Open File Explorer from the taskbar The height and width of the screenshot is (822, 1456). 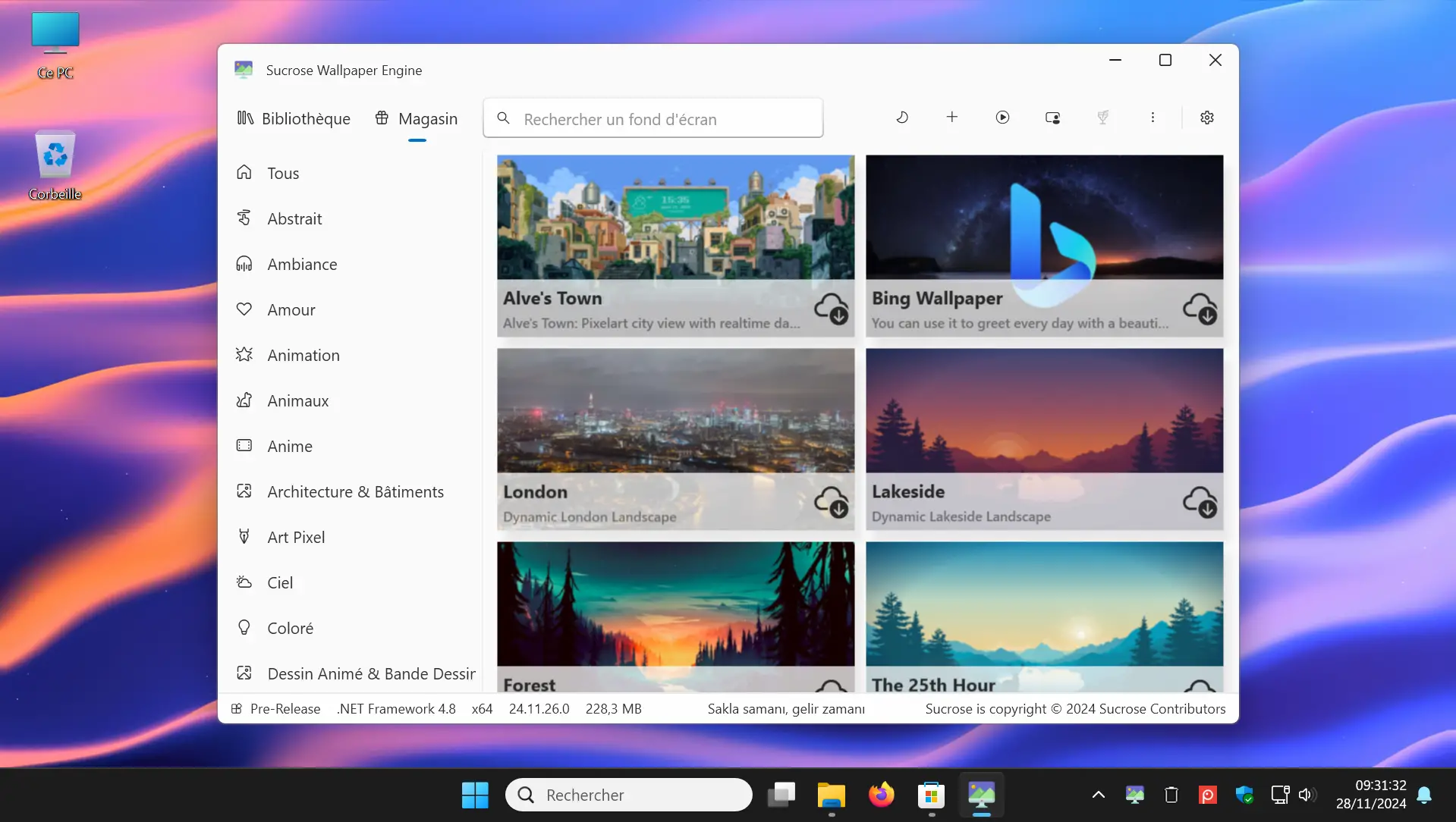pyautogui.click(x=831, y=795)
